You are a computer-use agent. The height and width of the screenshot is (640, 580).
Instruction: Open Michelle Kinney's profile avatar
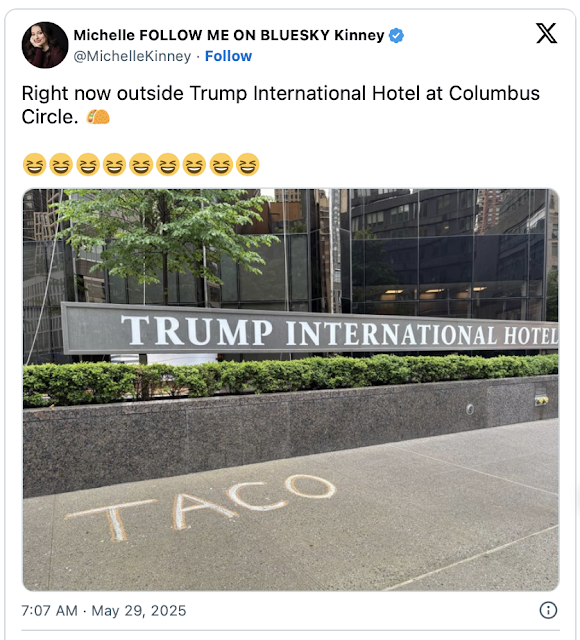(45, 45)
